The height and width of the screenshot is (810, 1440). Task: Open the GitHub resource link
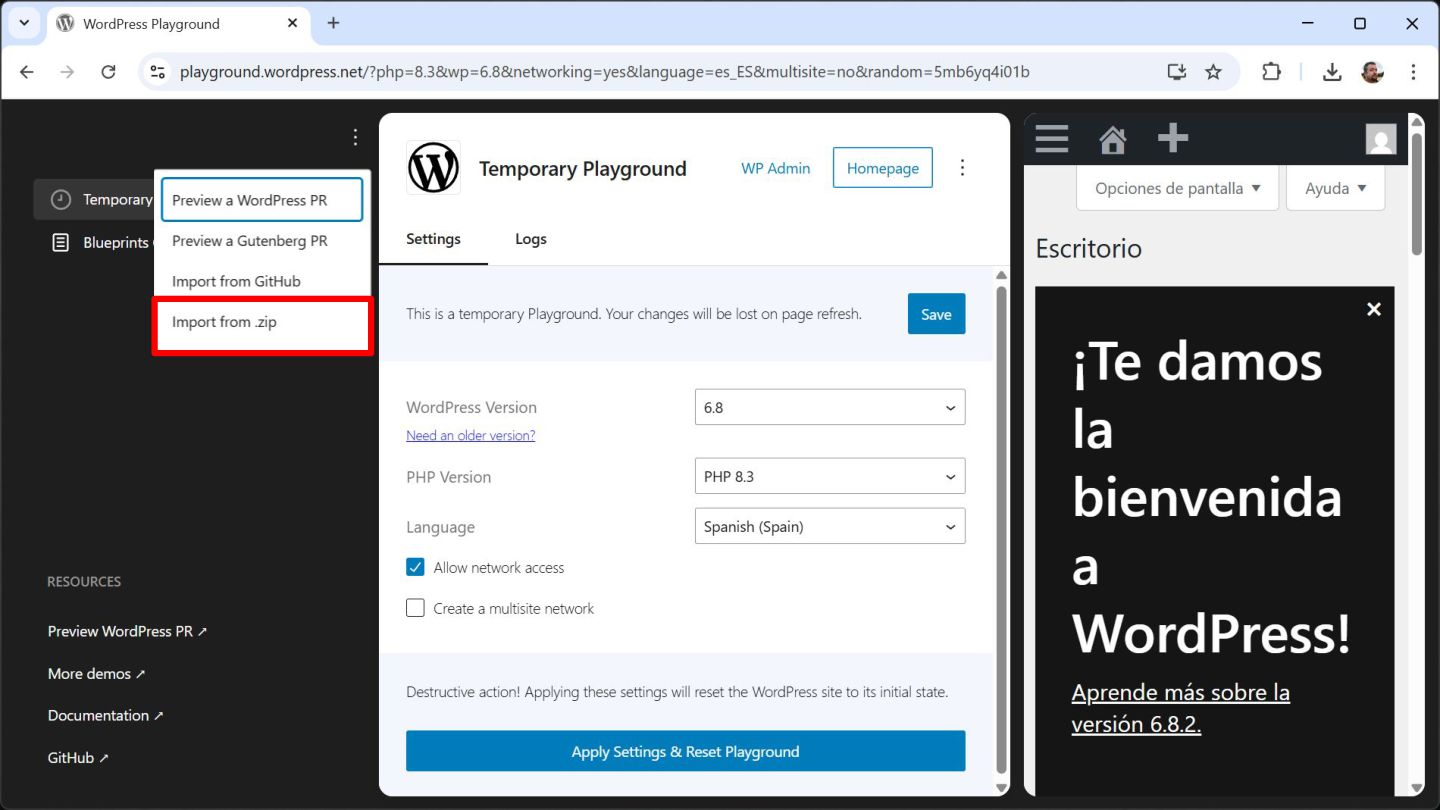coord(78,757)
